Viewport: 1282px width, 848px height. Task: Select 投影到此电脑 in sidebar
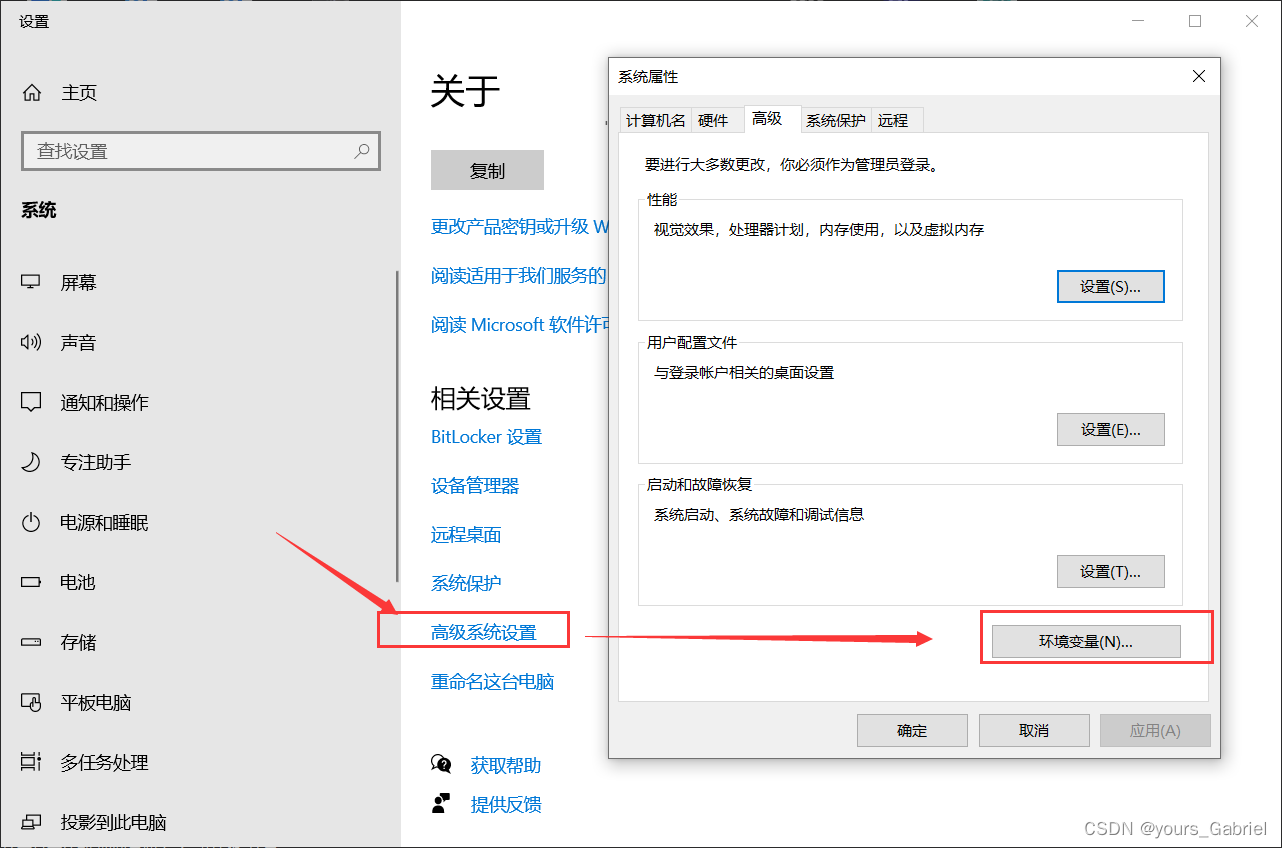point(114,822)
